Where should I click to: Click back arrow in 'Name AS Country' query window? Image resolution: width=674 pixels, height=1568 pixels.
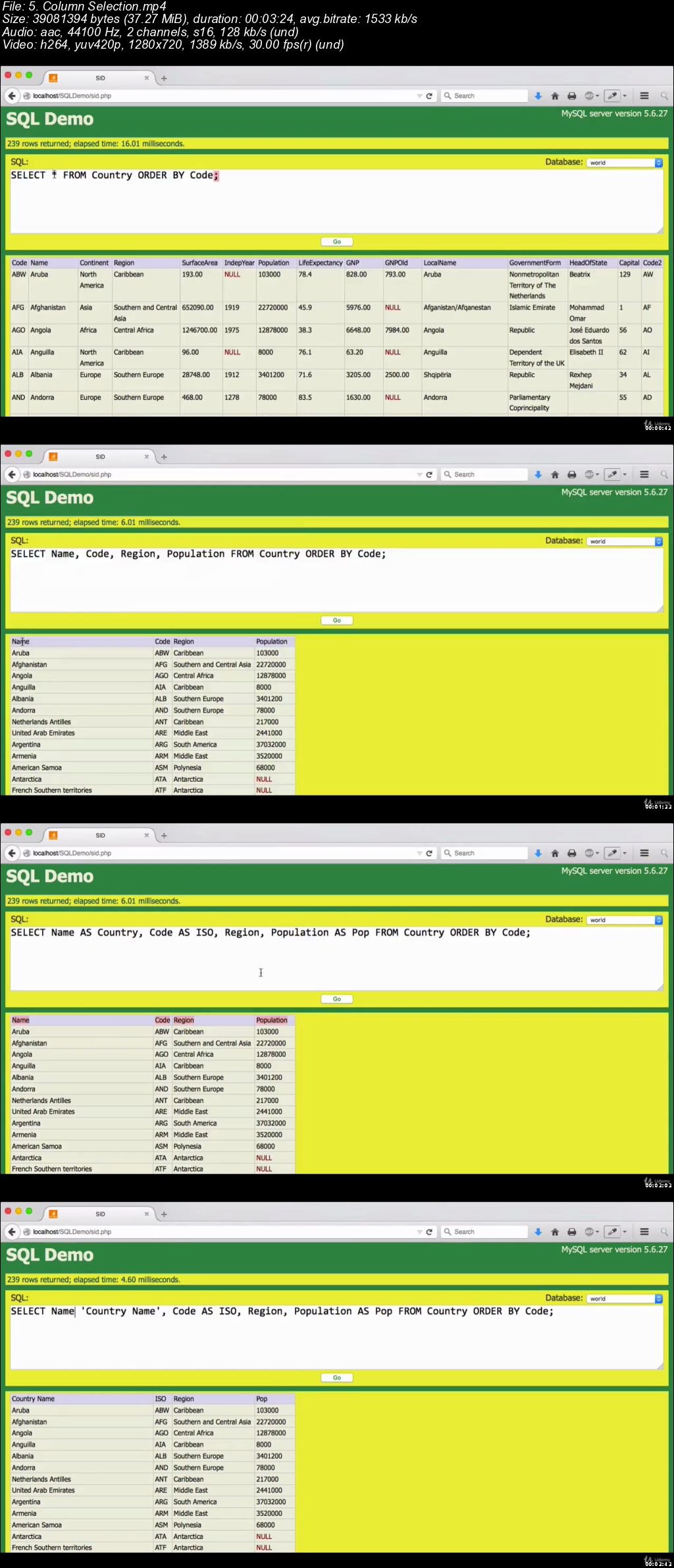coord(12,853)
